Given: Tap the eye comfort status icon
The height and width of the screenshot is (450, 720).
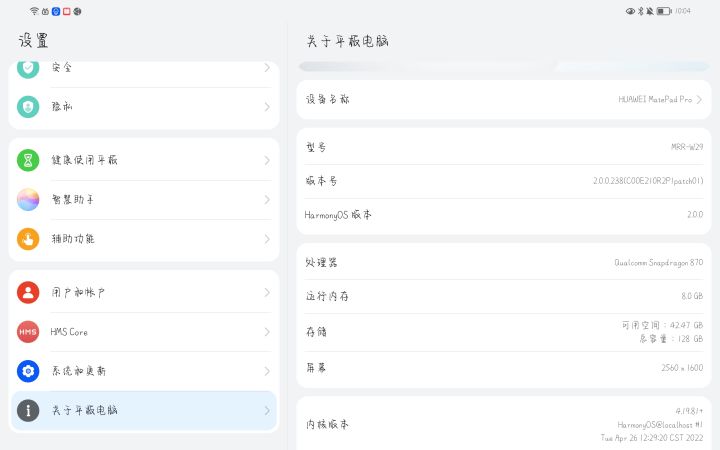Looking at the screenshot, I should (630, 11).
